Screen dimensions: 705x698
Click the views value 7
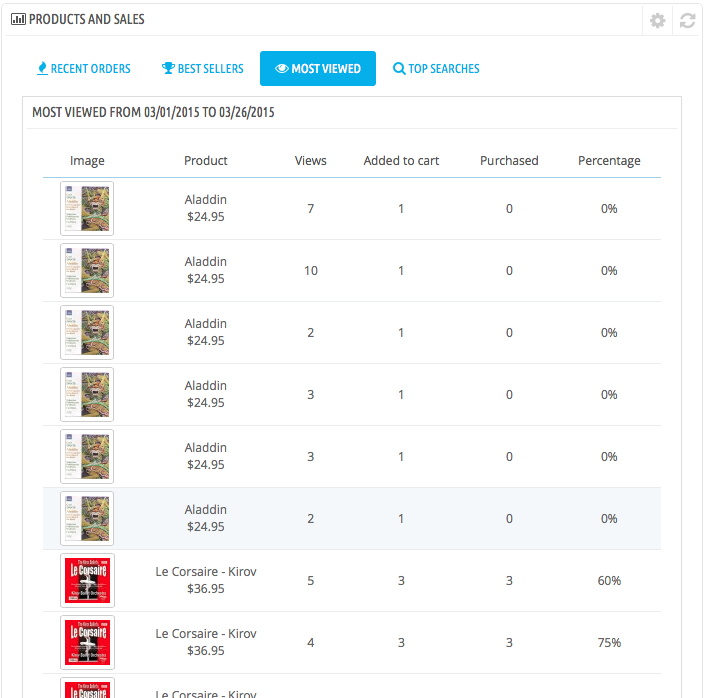point(311,209)
